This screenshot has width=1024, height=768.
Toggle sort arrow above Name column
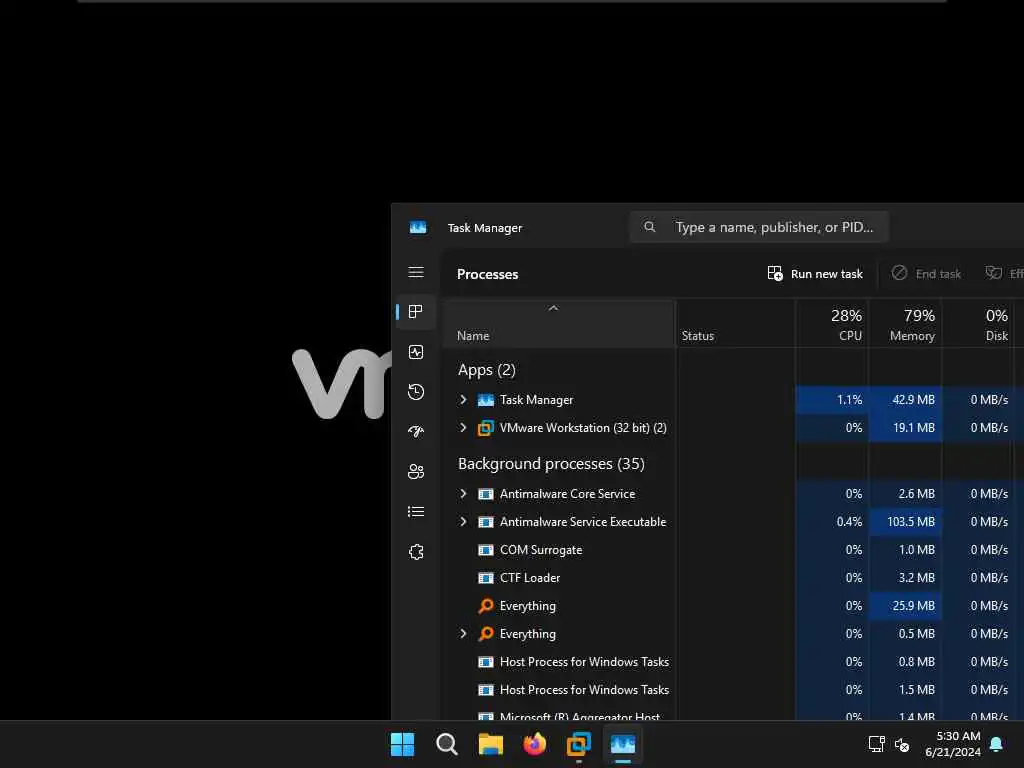pos(553,308)
